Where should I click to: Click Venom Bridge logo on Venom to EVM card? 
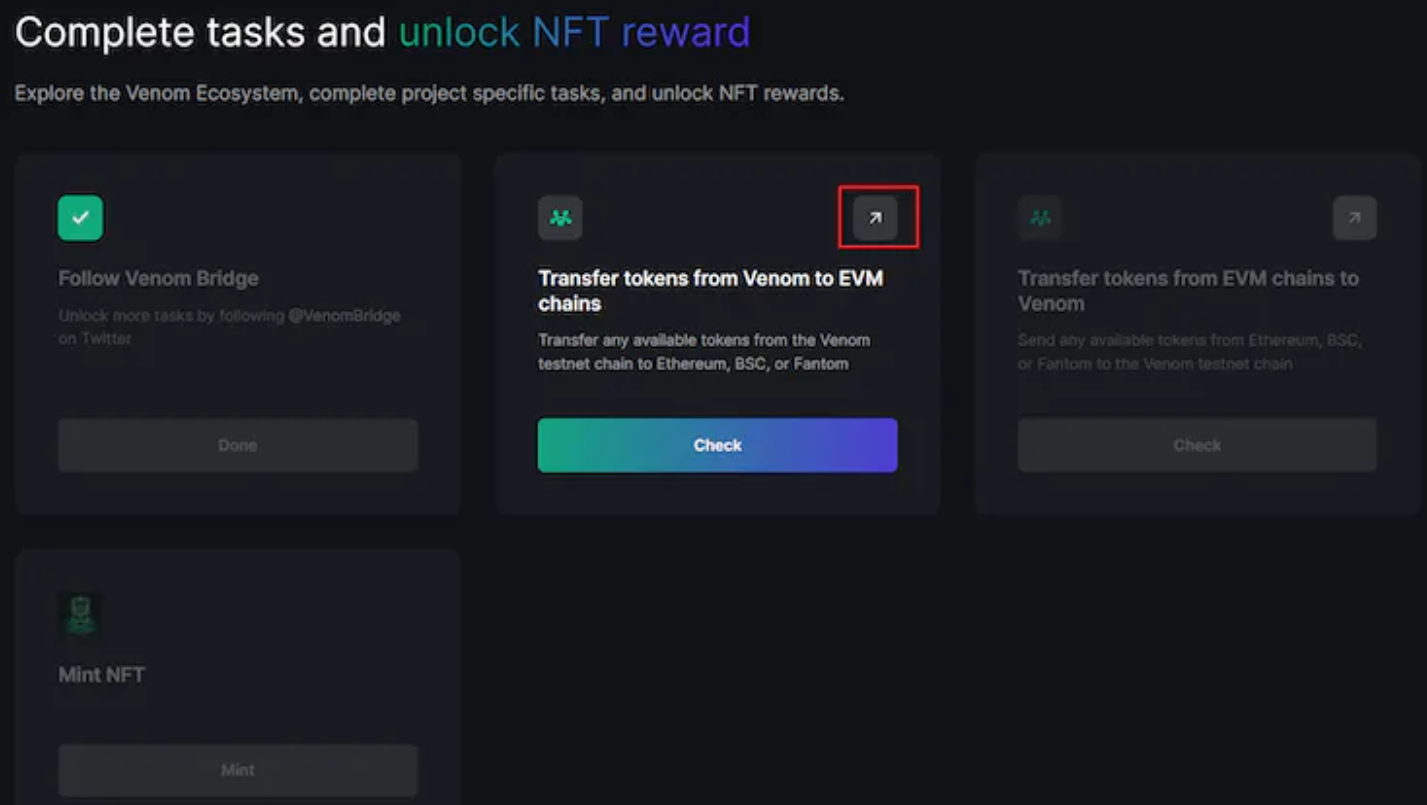[560, 217]
